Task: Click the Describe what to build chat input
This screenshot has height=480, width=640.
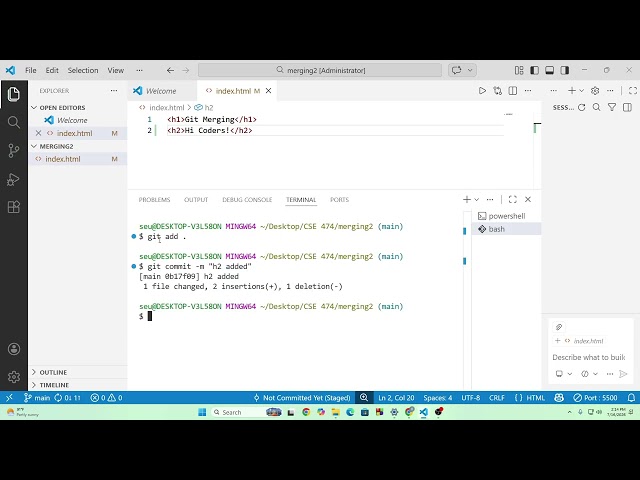Action: 589,357
